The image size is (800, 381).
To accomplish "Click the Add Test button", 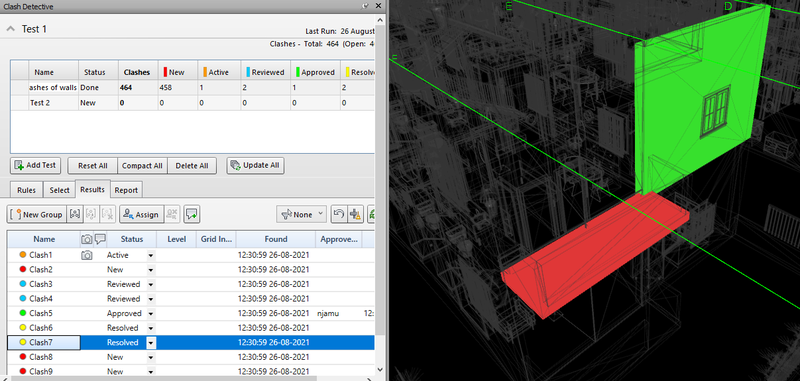I will tap(35, 165).
